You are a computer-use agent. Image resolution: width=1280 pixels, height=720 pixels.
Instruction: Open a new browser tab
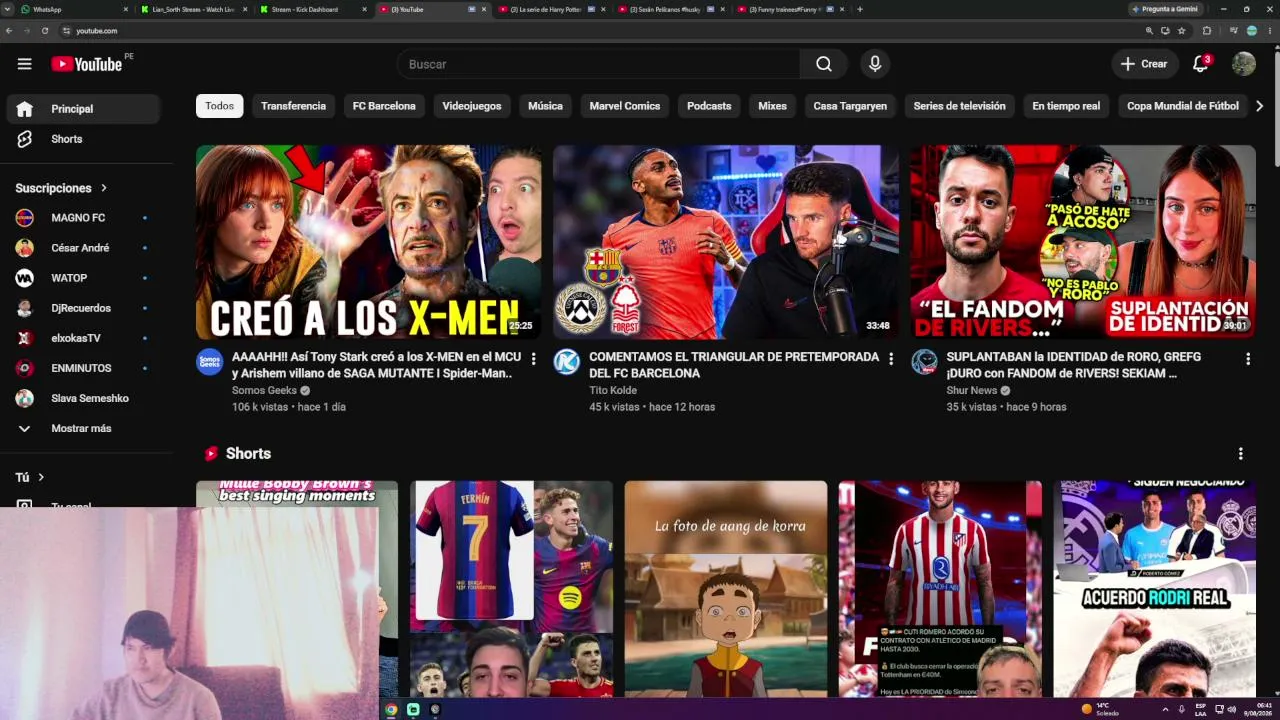(860, 9)
